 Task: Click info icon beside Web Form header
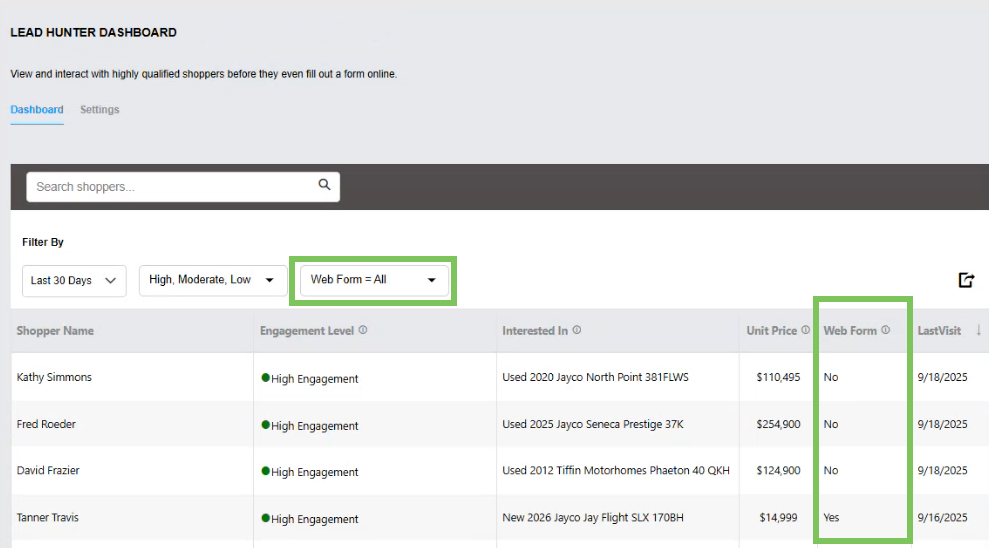click(x=886, y=330)
